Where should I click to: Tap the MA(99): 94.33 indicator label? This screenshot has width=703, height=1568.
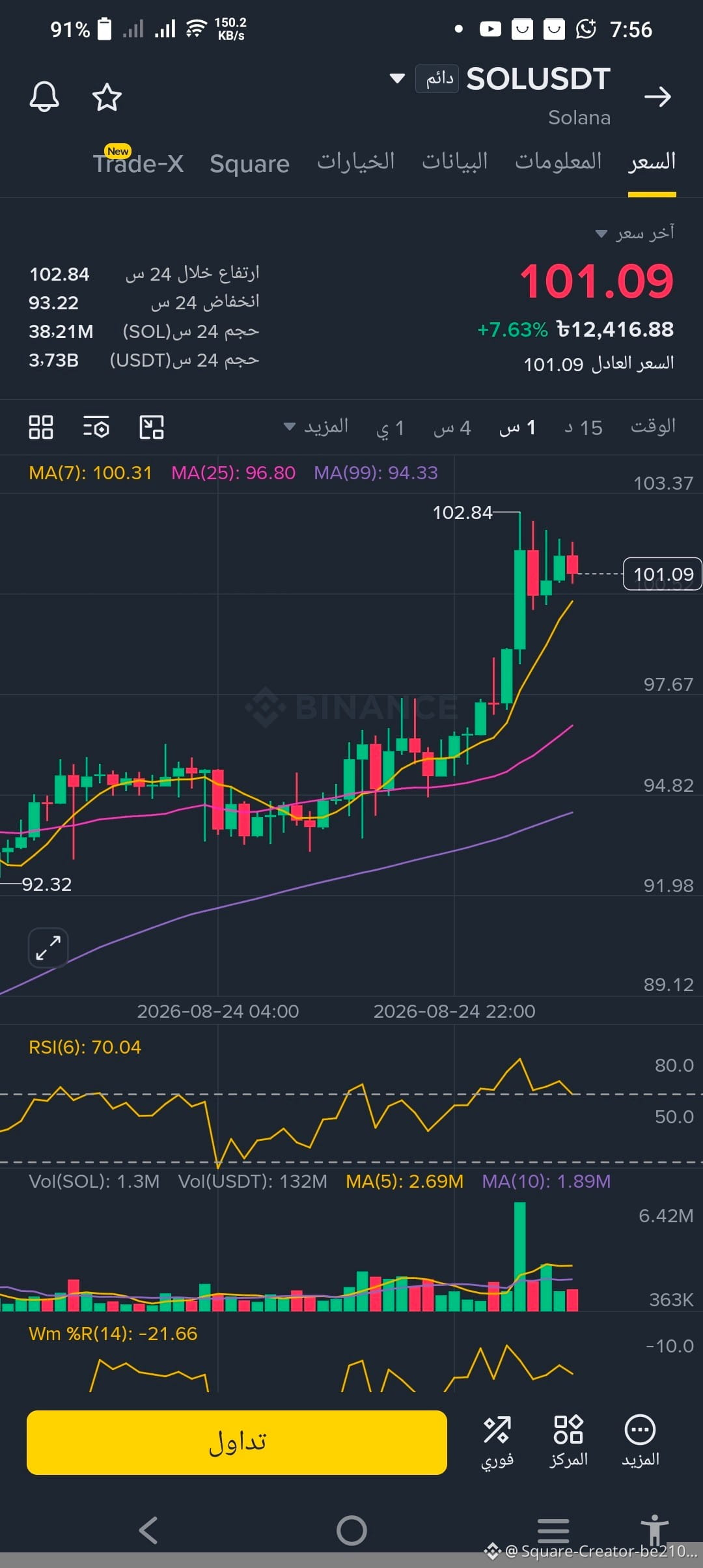[376, 473]
